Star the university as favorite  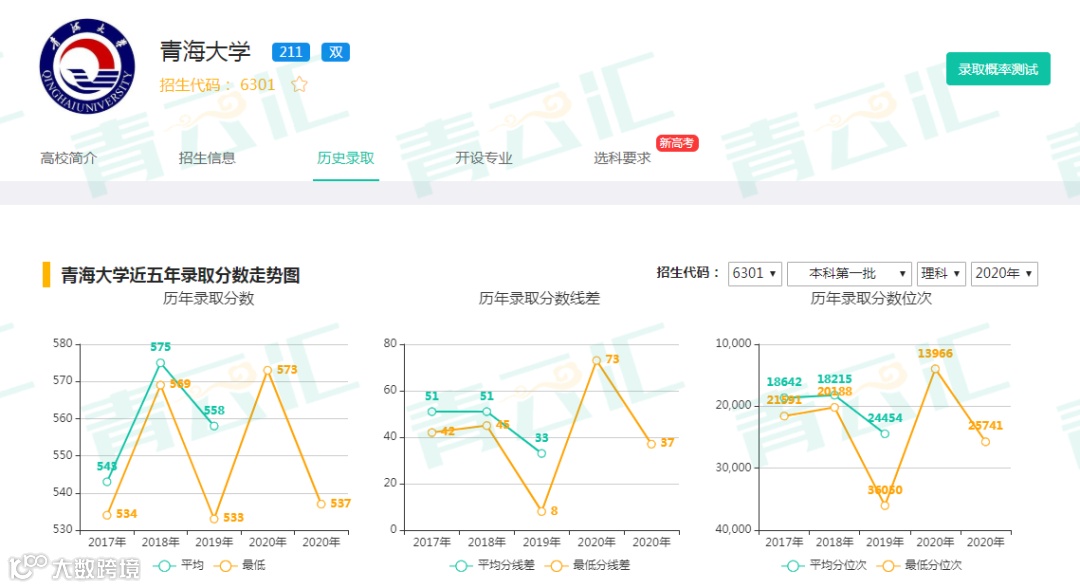(299, 85)
